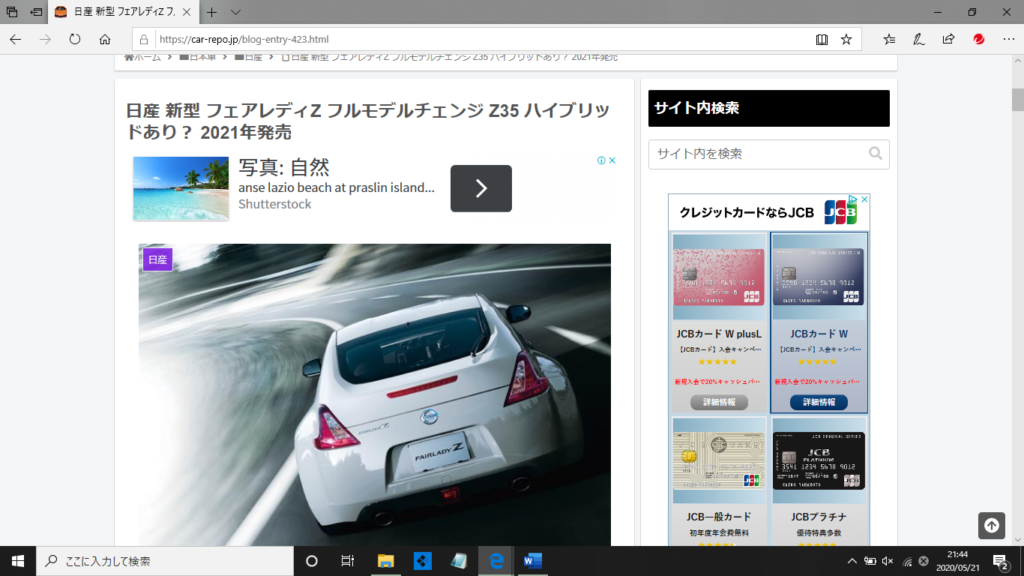Select the JCBカード W plusL card image
This screenshot has width=1024, height=576.
tap(719, 277)
